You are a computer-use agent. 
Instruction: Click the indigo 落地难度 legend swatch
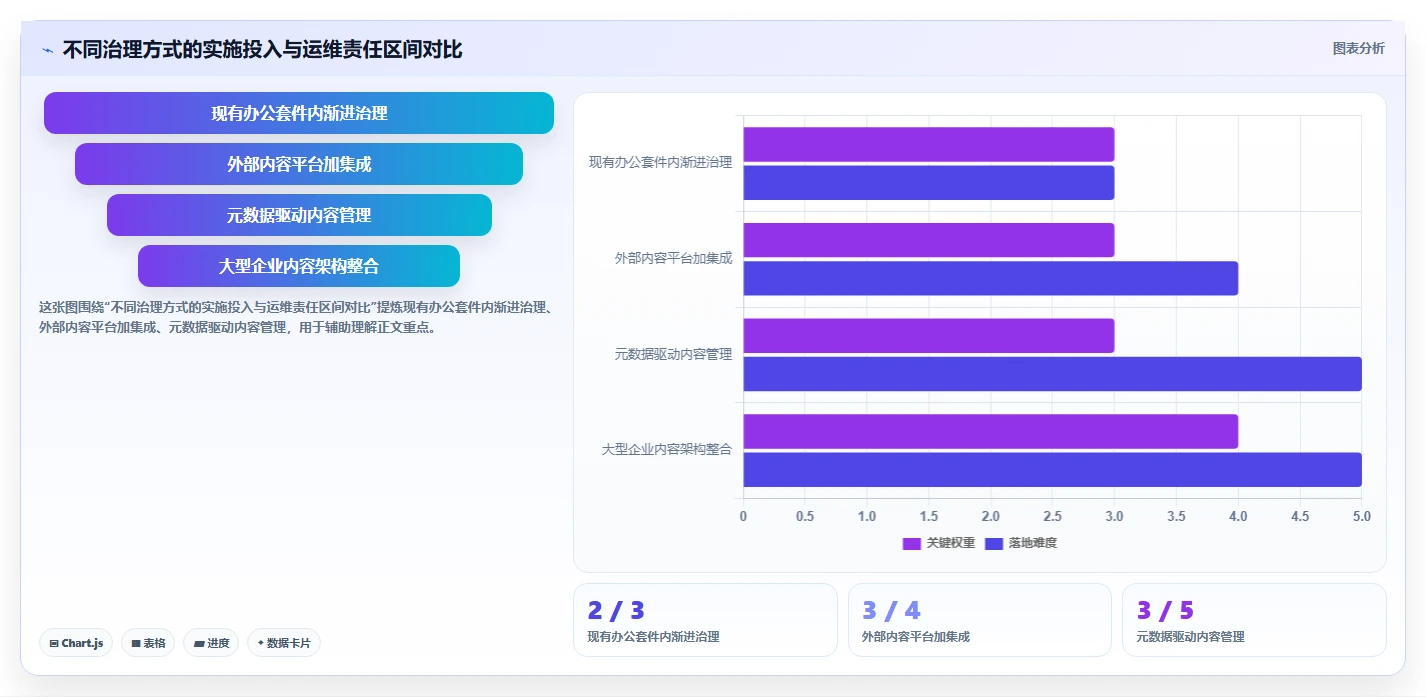[x=994, y=543]
